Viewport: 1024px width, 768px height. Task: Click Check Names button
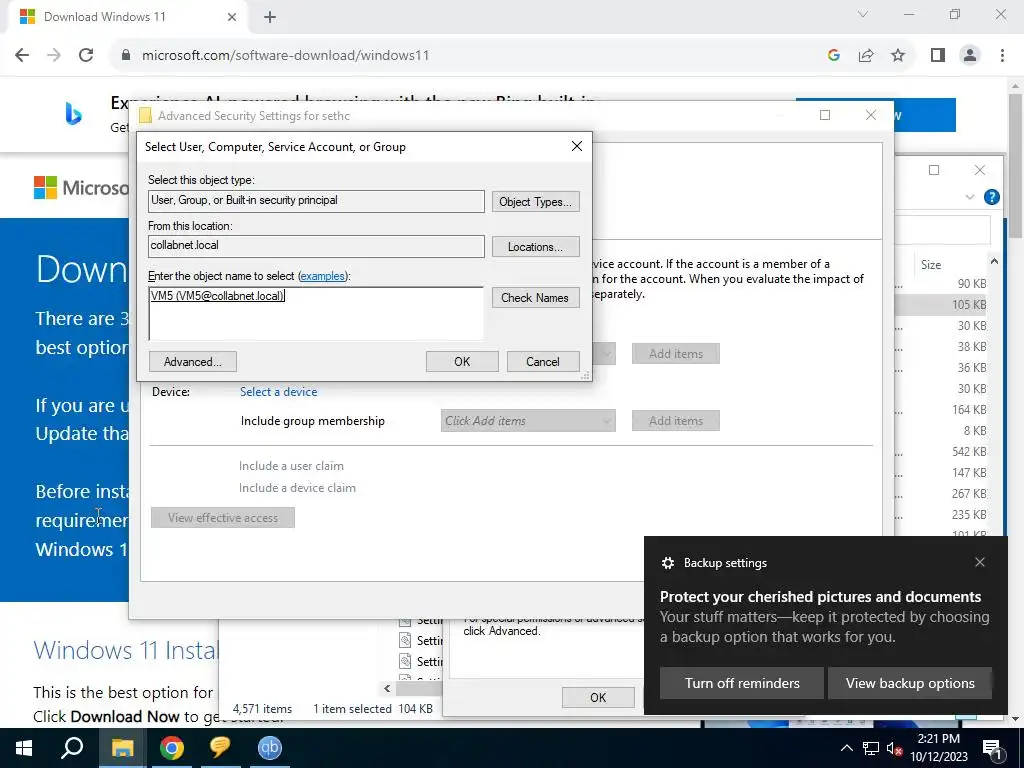[x=536, y=298]
